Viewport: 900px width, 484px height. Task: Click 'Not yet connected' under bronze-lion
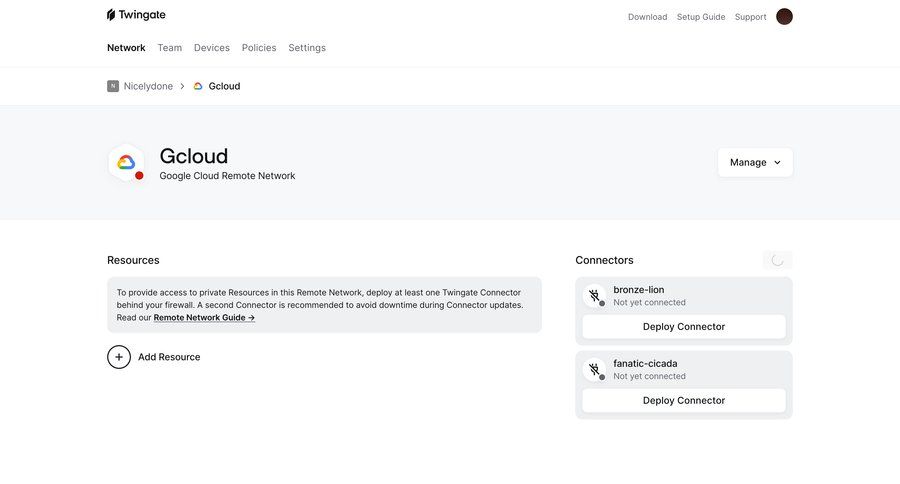649,303
